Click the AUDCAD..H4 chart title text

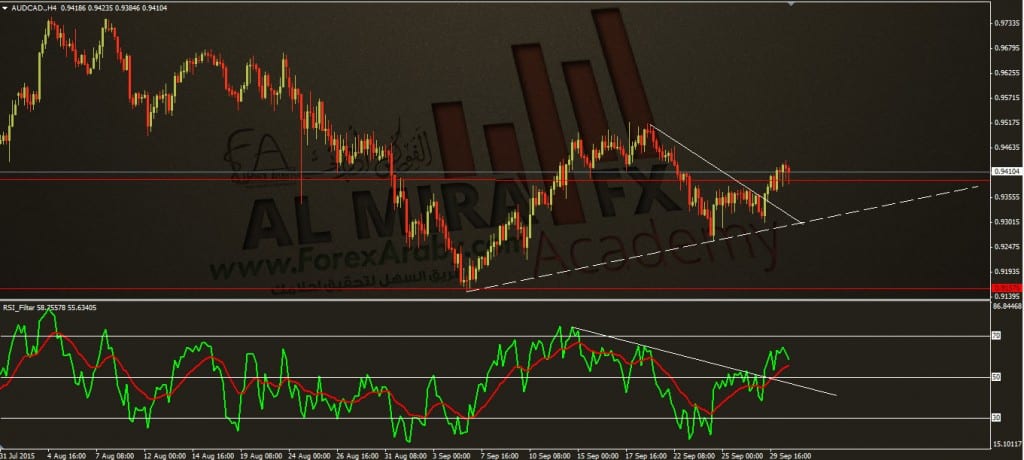[x=34, y=7]
